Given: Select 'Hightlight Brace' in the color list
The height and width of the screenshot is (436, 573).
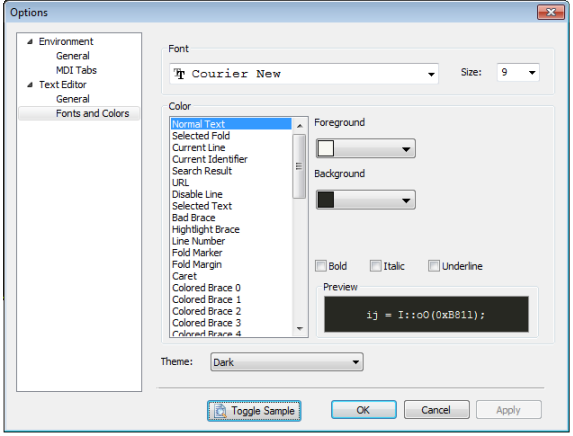Looking at the screenshot, I should (231, 229).
